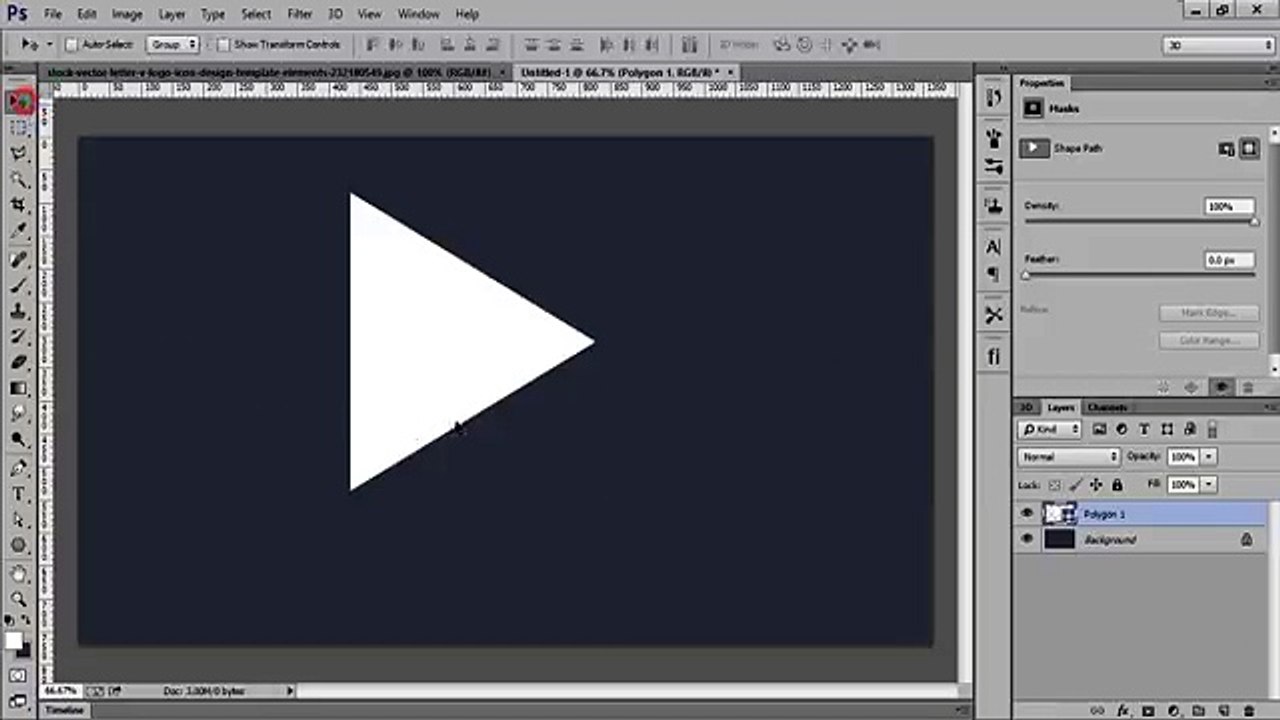
Task: Select the Eraser tool
Action: click(19, 362)
